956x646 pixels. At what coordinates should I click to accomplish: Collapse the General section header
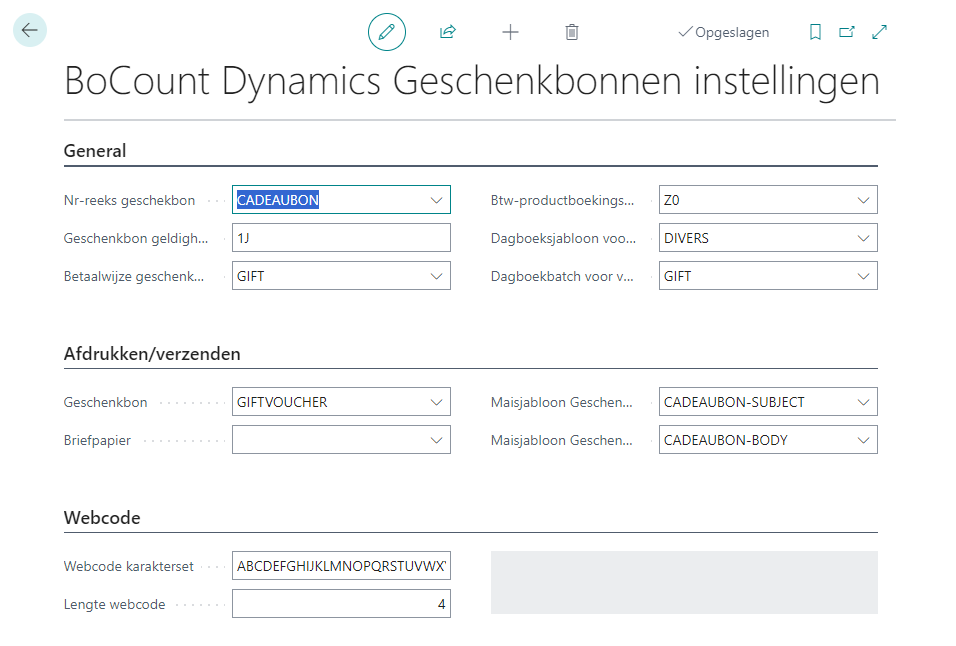(x=96, y=152)
